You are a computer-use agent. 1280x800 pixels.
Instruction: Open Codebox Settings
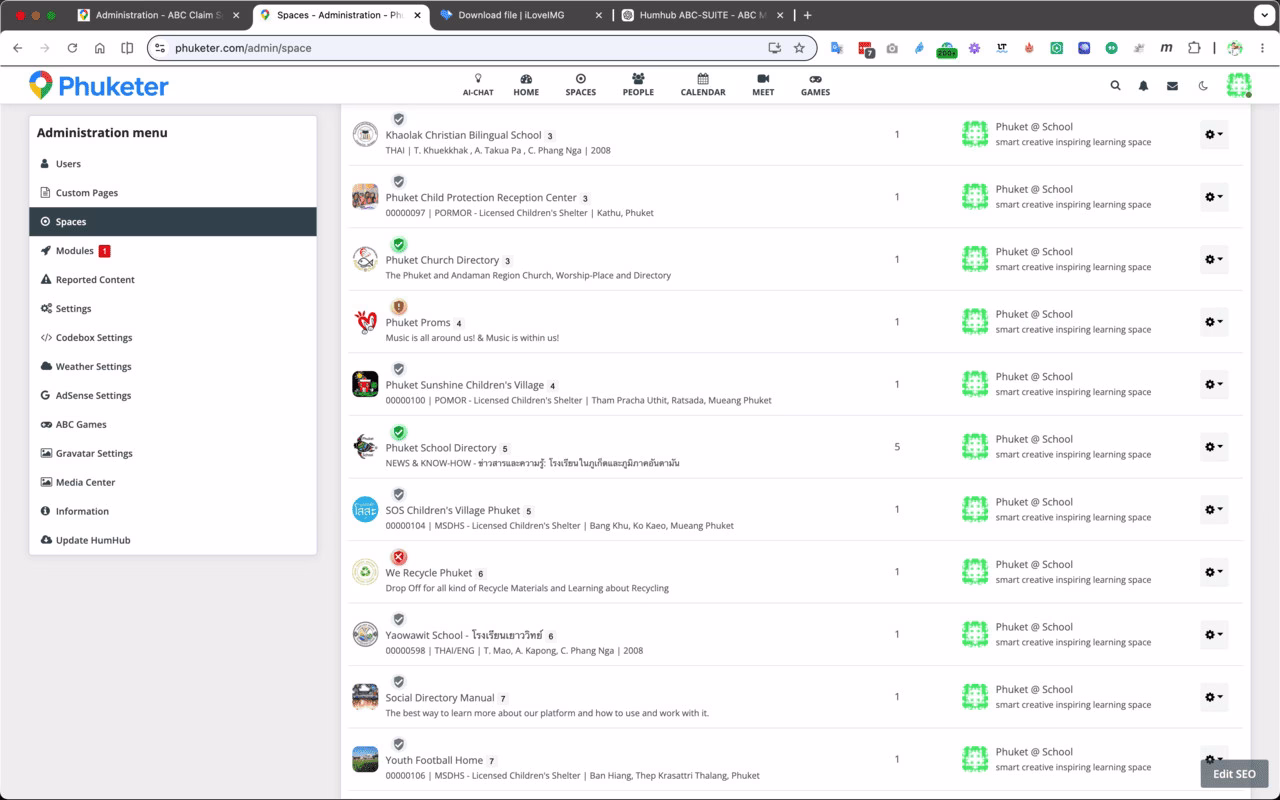point(173,338)
